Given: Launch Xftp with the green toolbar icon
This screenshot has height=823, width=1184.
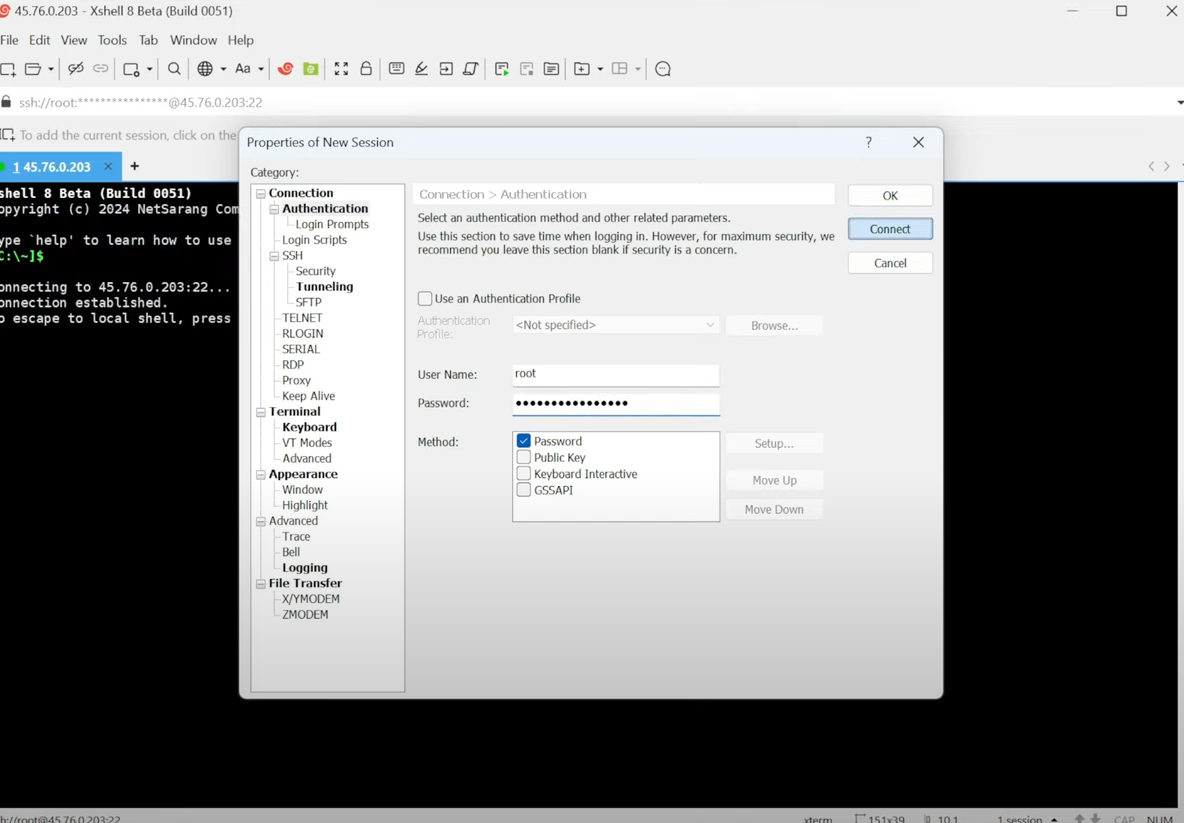Looking at the screenshot, I should [x=310, y=68].
